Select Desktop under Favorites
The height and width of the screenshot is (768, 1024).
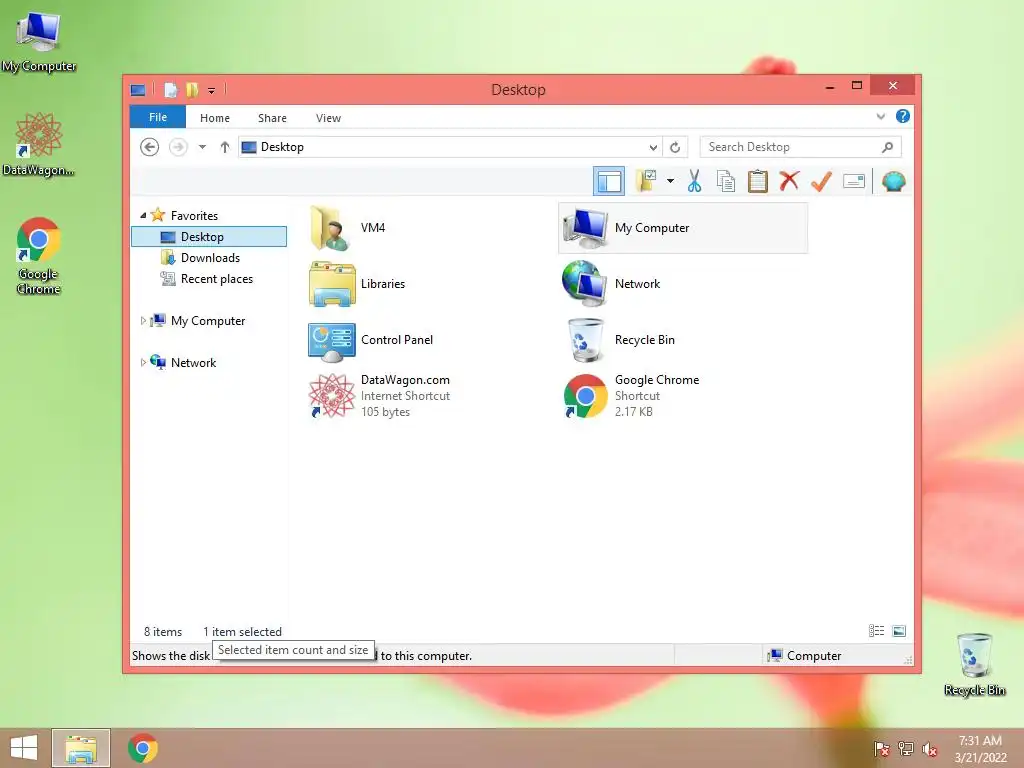point(209,236)
